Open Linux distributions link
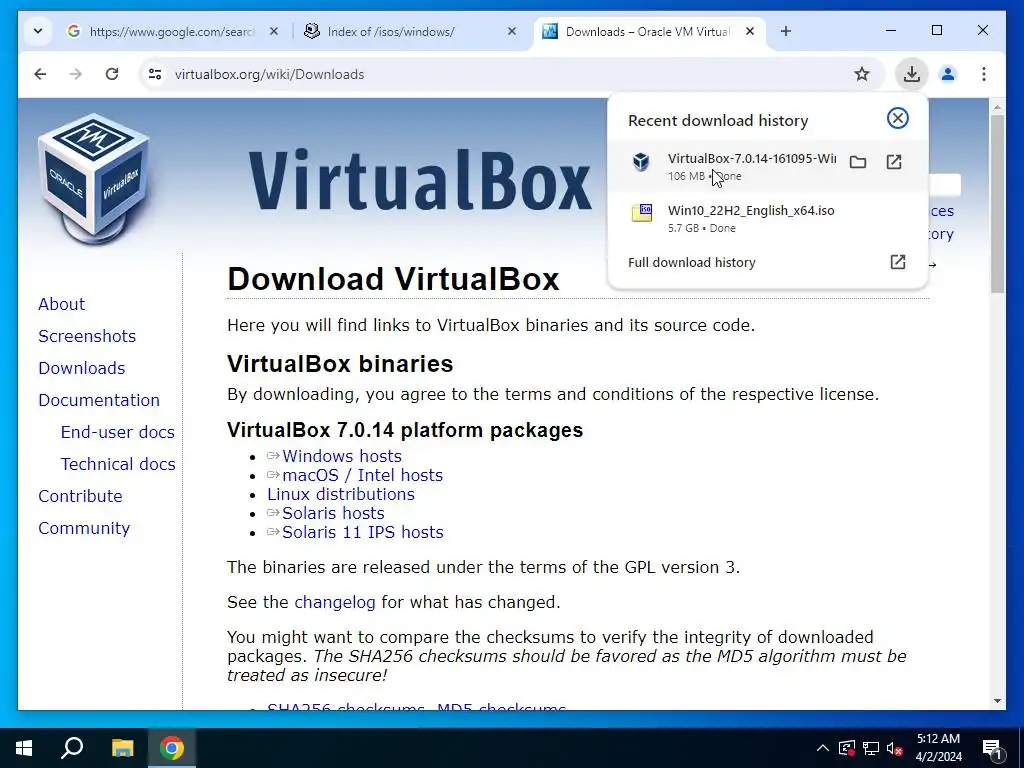This screenshot has width=1024, height=768. (340, 494)
